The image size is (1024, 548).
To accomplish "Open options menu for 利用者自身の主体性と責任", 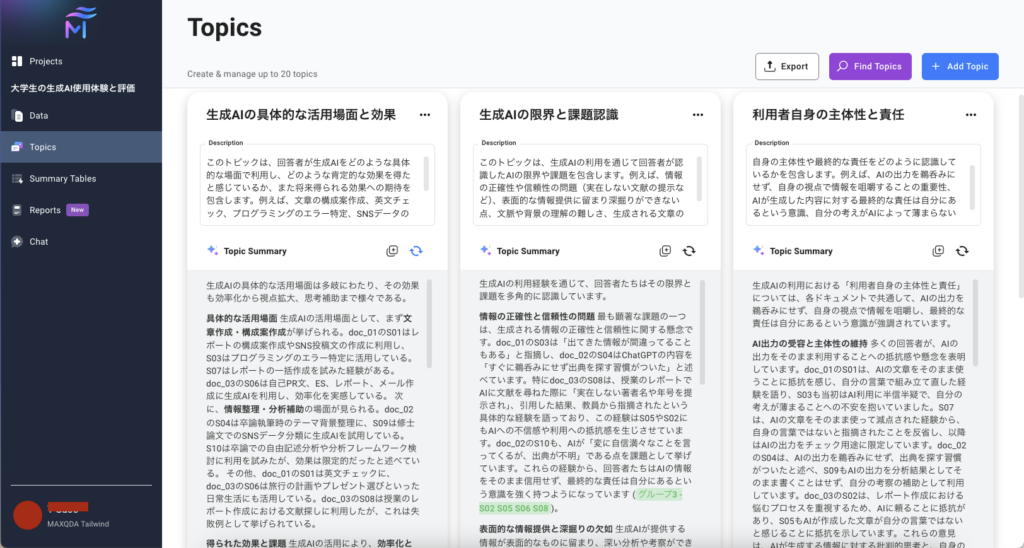I will (x=970, y=115).
